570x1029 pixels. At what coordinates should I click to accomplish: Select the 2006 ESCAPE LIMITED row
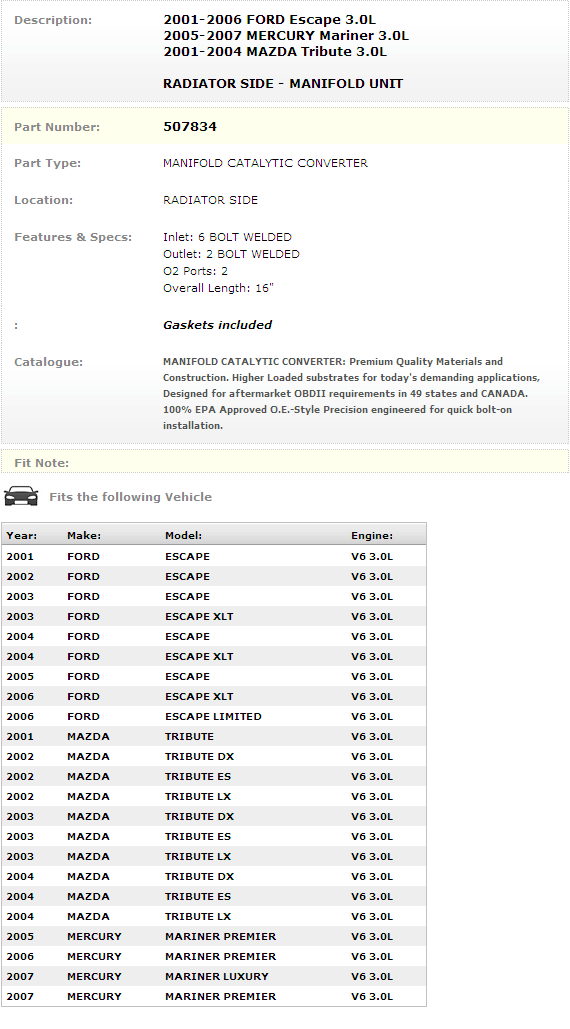[x=214, y=717]
